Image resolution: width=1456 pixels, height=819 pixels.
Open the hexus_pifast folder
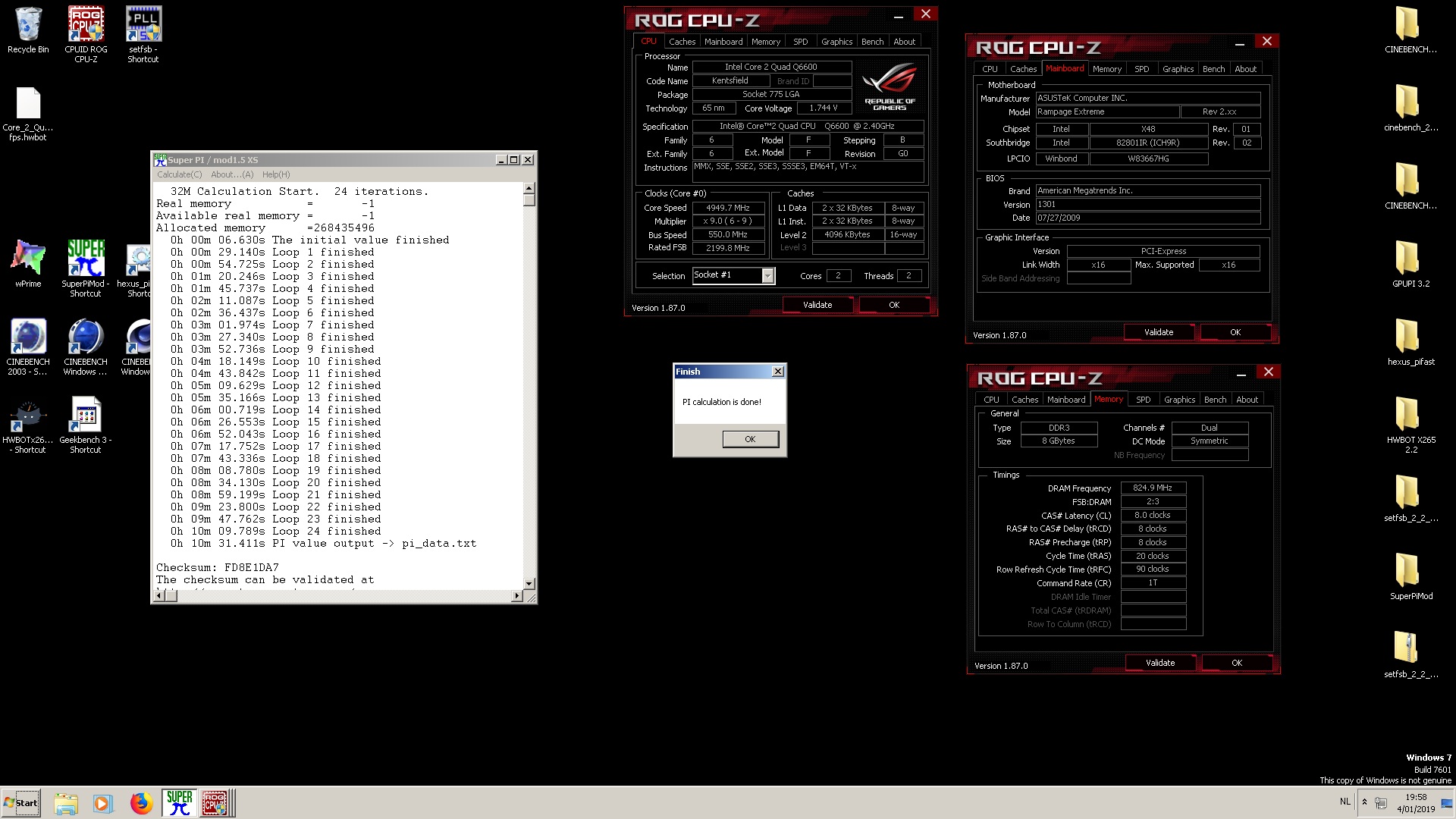(x=1410, y=342)
